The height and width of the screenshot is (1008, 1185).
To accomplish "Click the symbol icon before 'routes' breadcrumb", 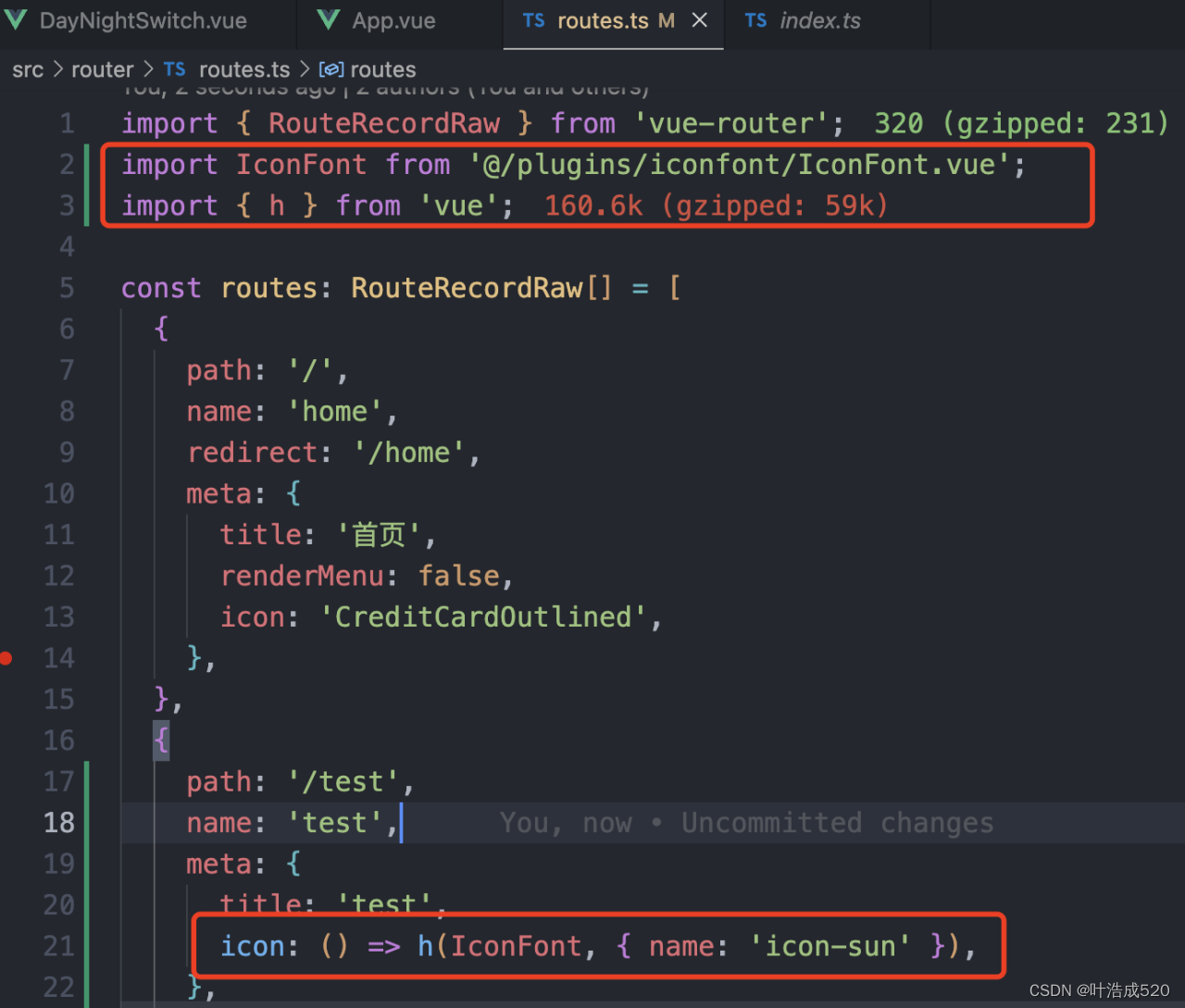I will tap(331, 69).
